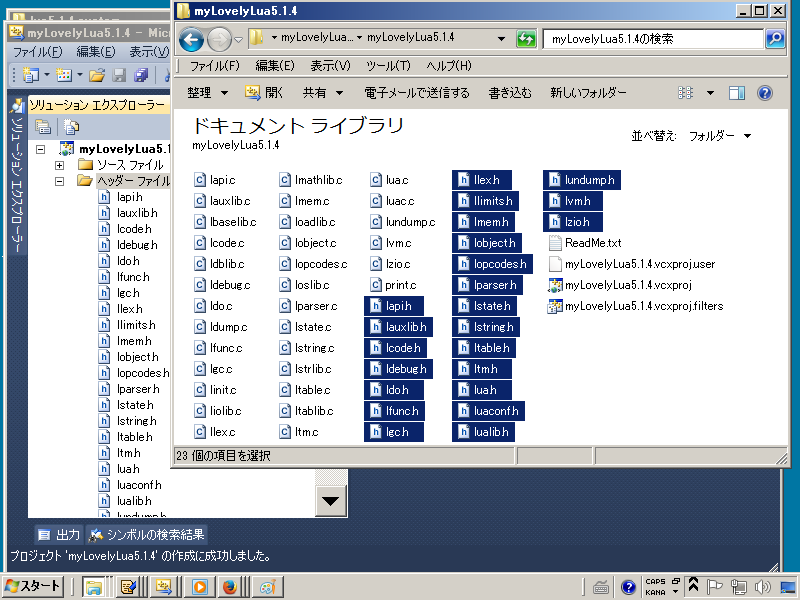The width and height of the screenshot is (800, 600).
Task: Open the 整理 dropdown menu
Action: pyautogui.click(x=207, y=93)
